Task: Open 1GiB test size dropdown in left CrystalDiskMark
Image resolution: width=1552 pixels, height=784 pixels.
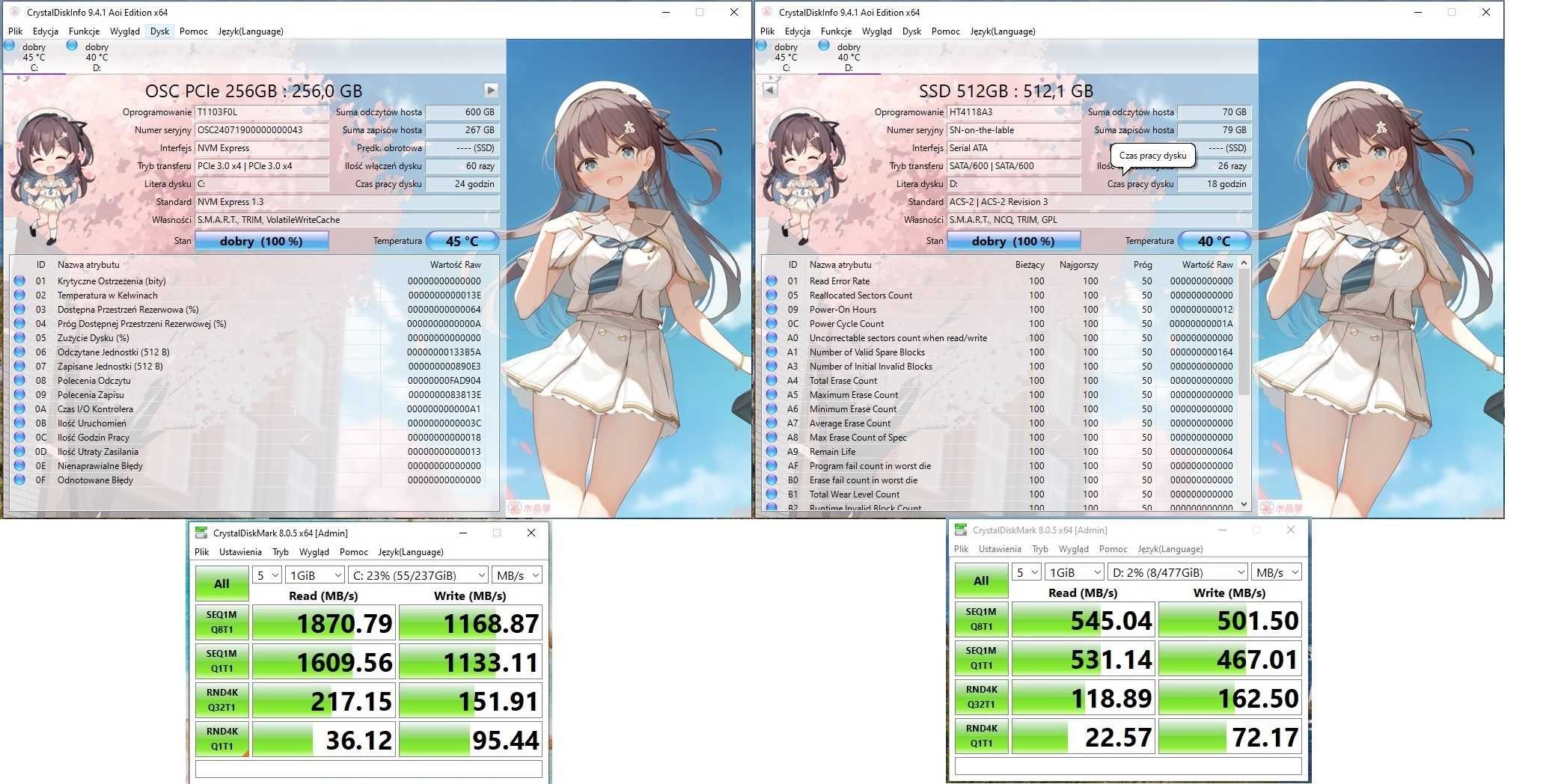Action: (x=315, y=575)
